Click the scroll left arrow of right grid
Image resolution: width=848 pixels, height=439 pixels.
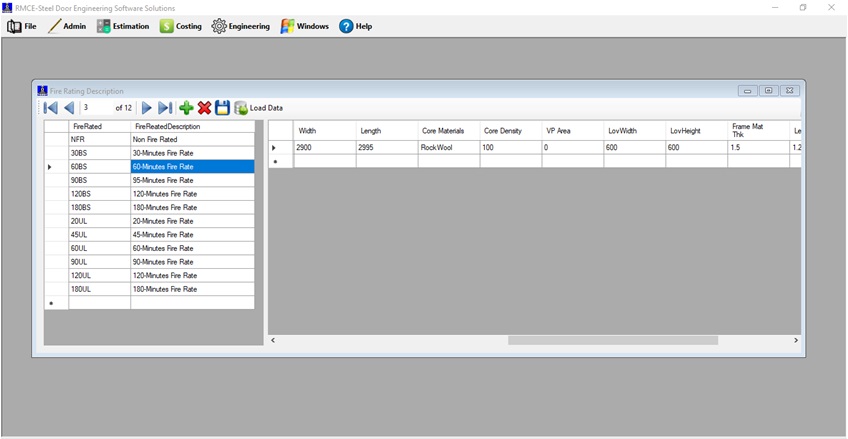pos(273,340)
